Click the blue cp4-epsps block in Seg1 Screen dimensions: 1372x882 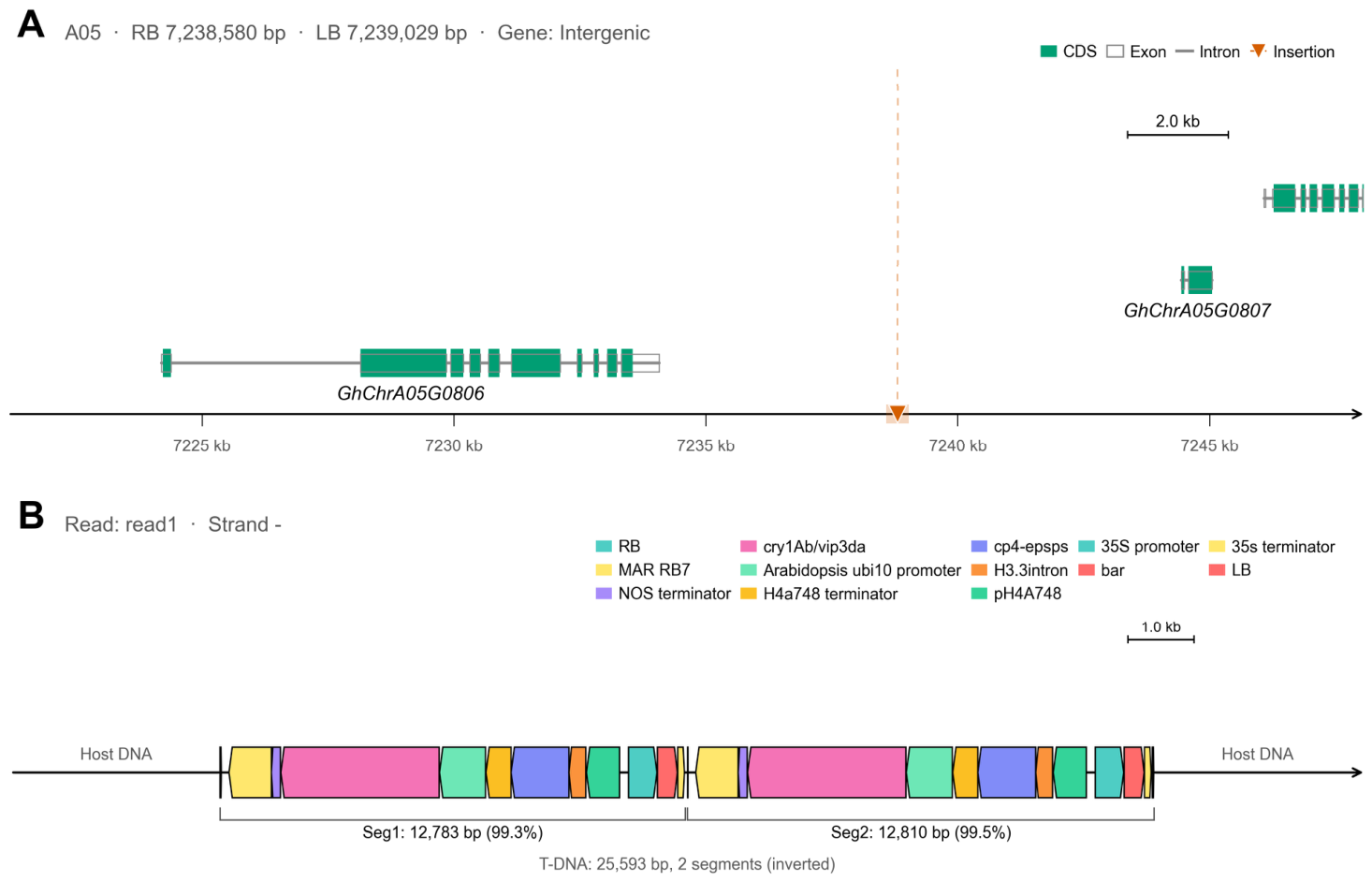pos(541,772)
